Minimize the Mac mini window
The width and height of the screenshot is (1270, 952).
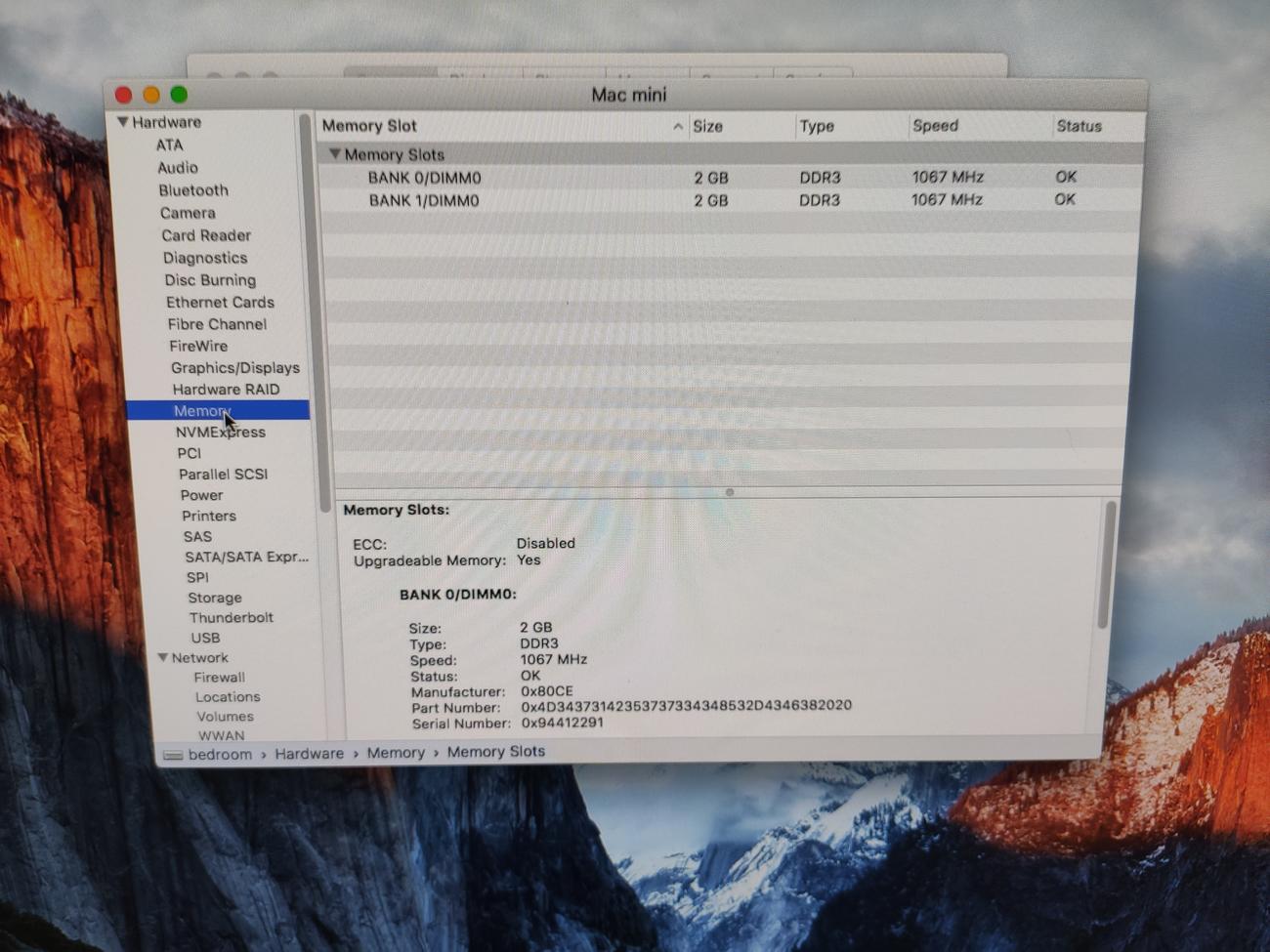151,95
